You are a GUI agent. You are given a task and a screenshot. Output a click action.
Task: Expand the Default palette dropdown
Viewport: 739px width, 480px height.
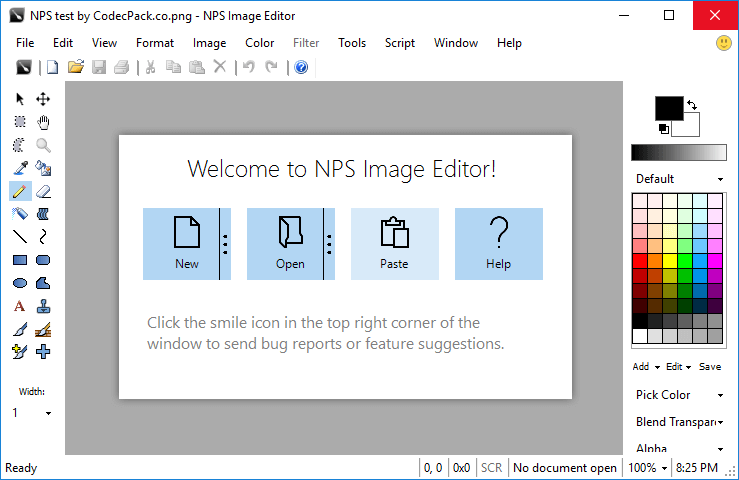click(680, 179)
